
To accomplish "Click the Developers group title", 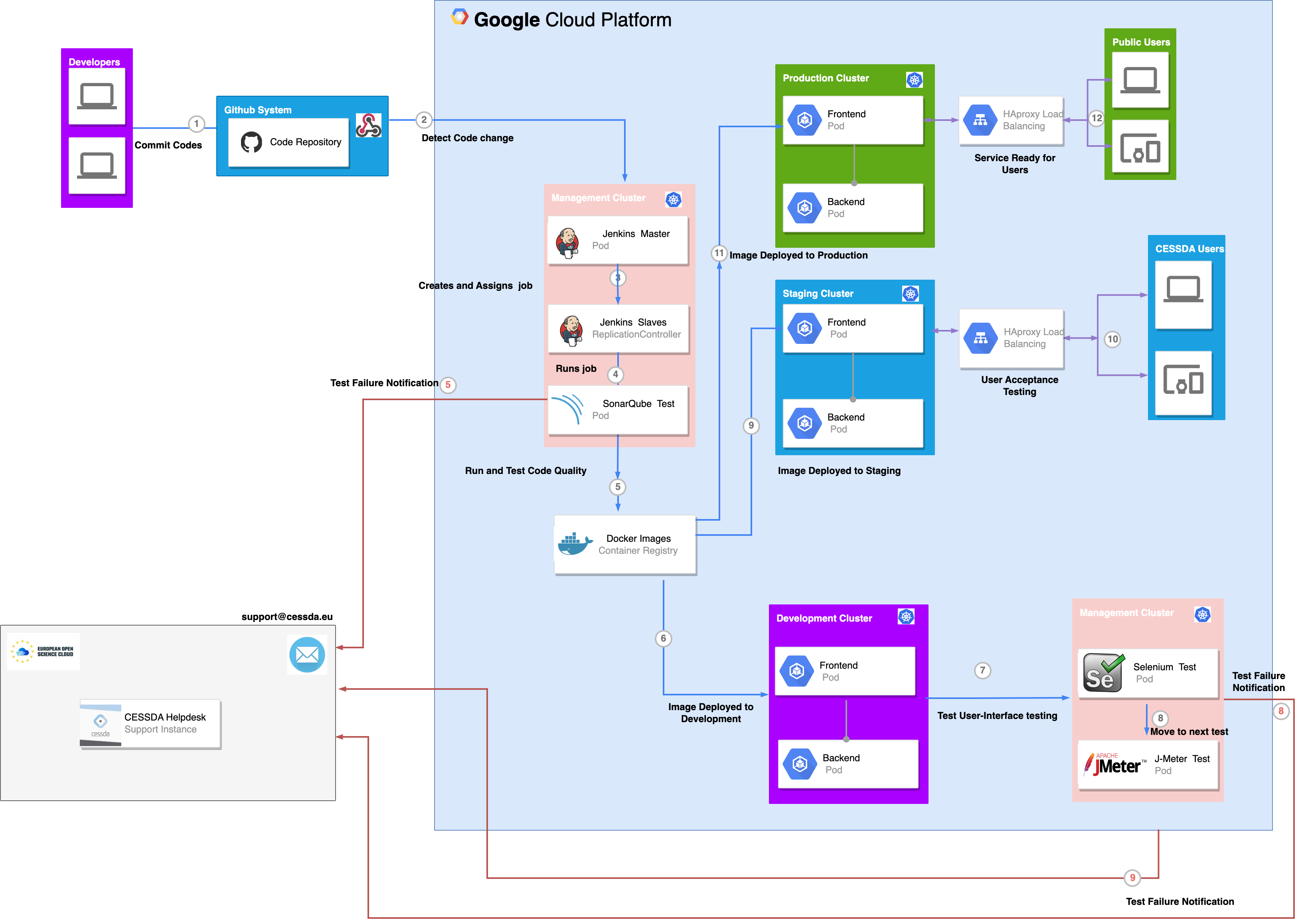I will (x=95, y=62).
